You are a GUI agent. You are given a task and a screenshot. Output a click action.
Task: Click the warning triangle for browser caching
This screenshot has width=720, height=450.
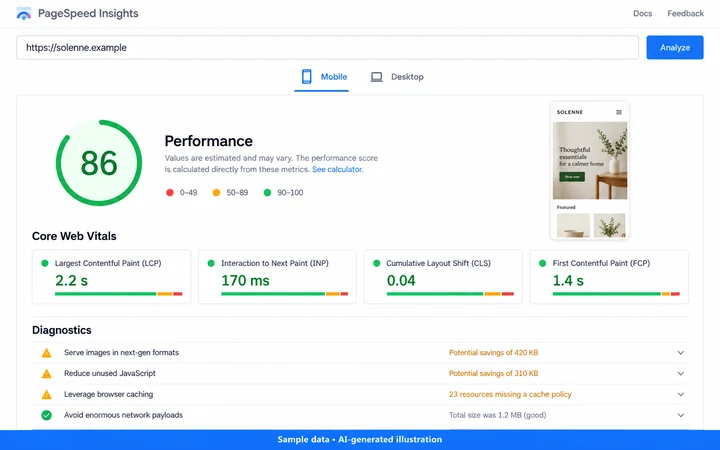click(46, 394)
